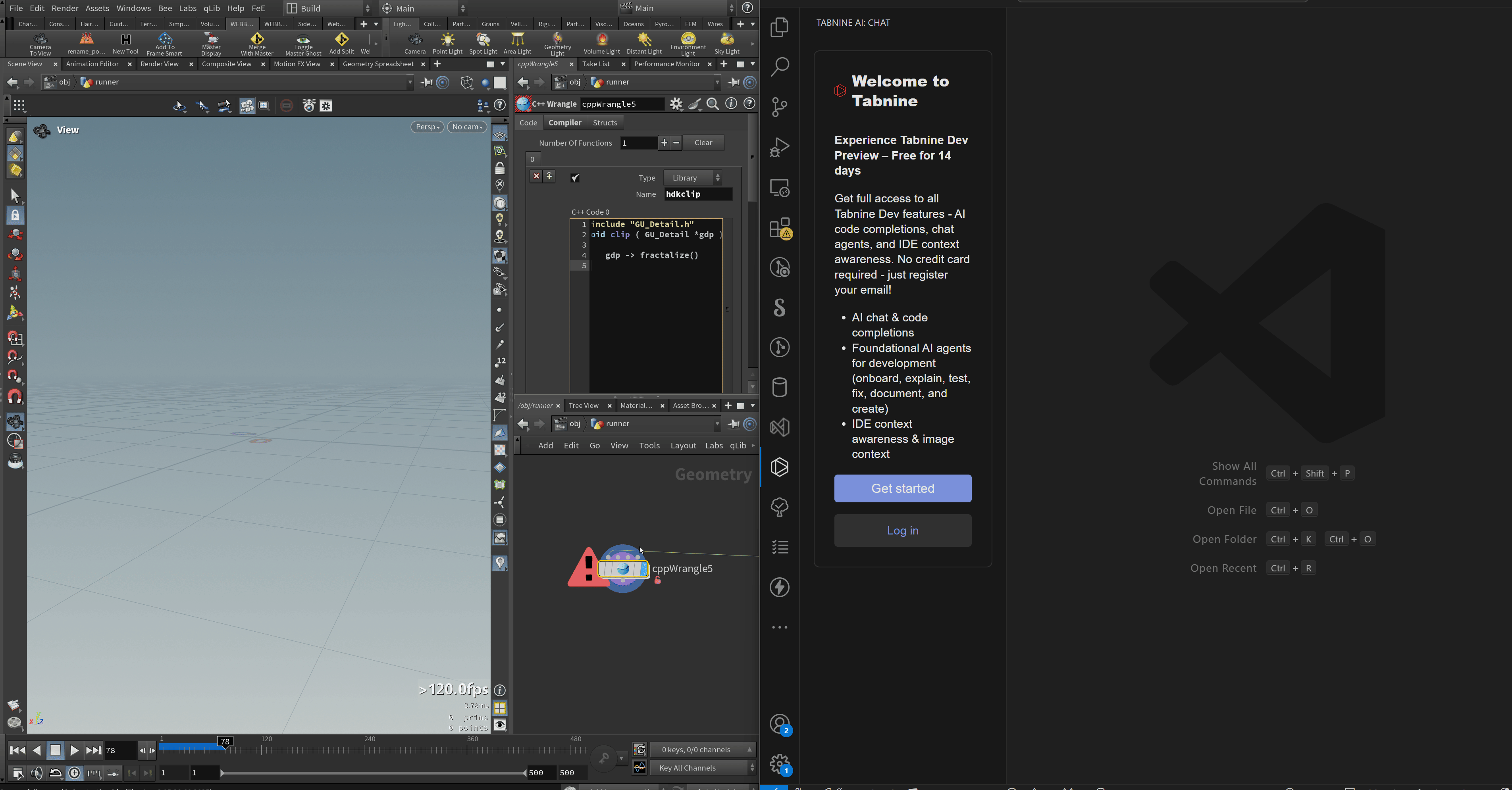
Task: Select the cppWrangle5 node in network
Action: (623, 568)
